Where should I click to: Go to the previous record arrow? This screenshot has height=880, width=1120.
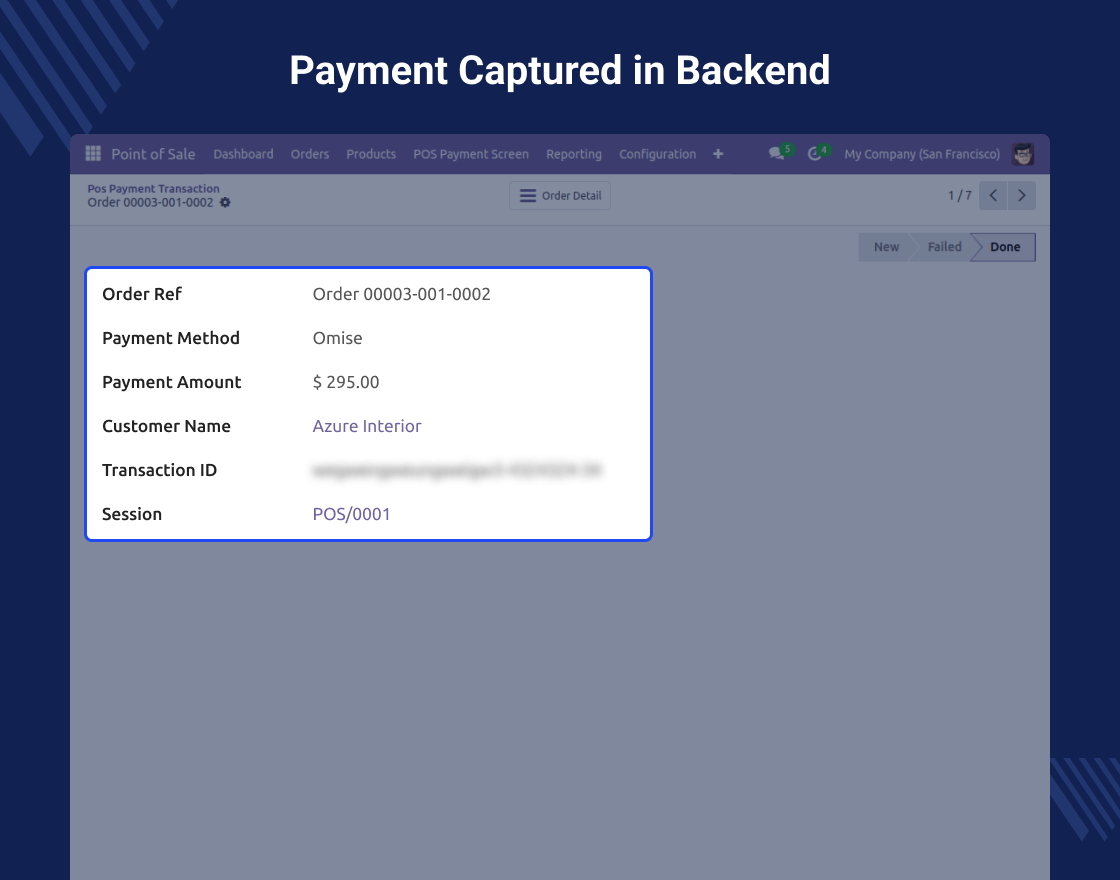click(x=993, y=196)
